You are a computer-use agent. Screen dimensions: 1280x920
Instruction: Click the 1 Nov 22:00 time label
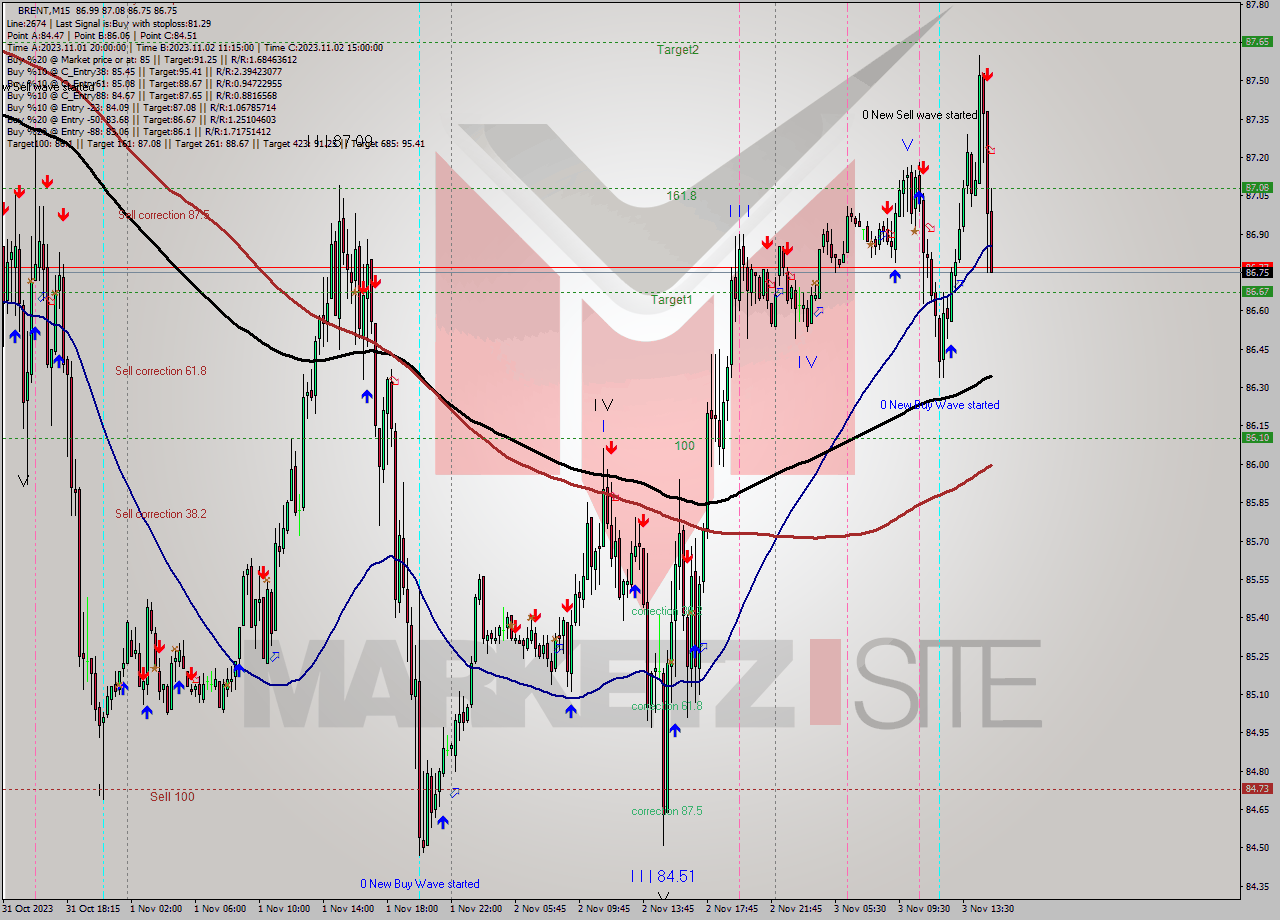tap(476, 909)
